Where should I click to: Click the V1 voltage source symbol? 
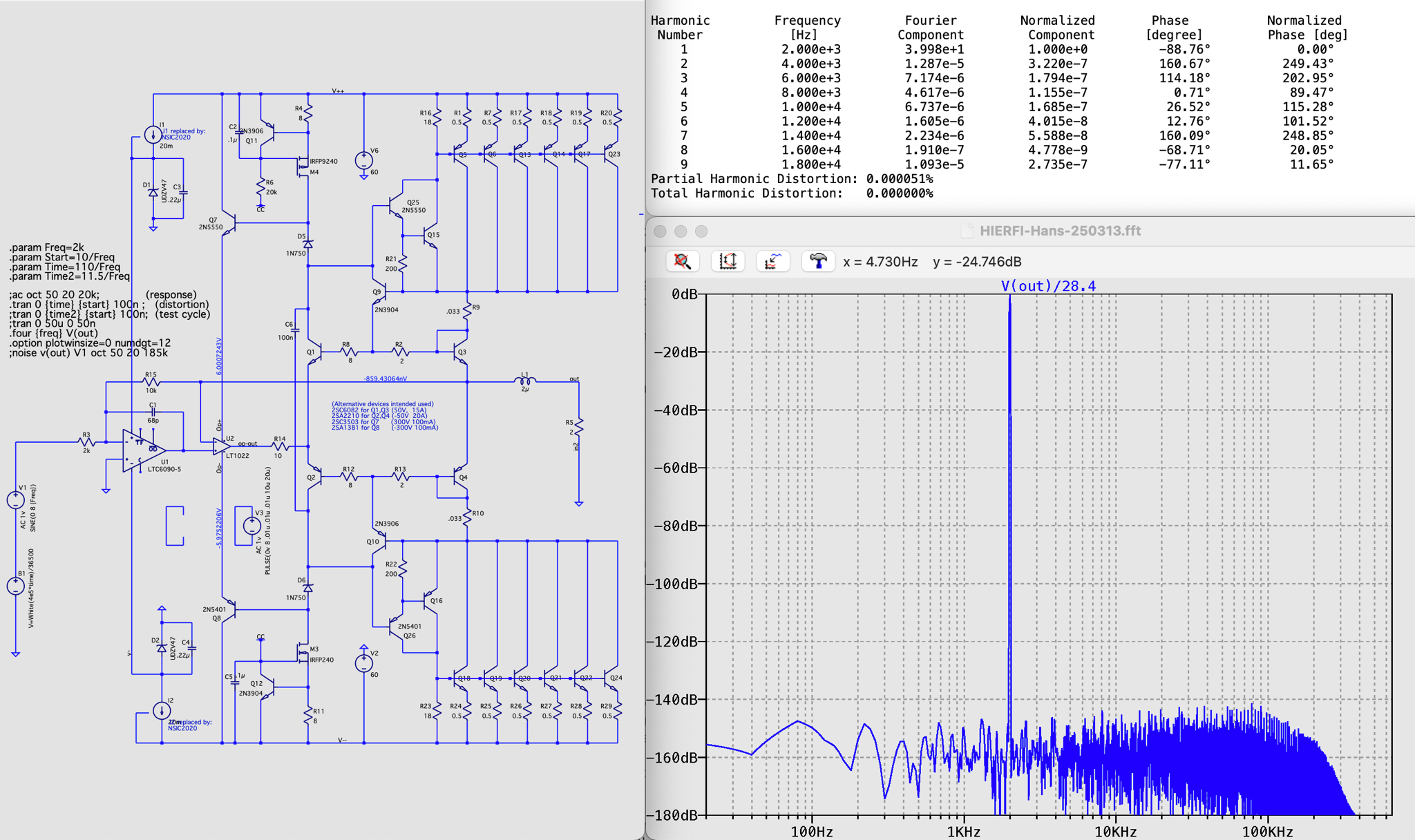point(15,500)
